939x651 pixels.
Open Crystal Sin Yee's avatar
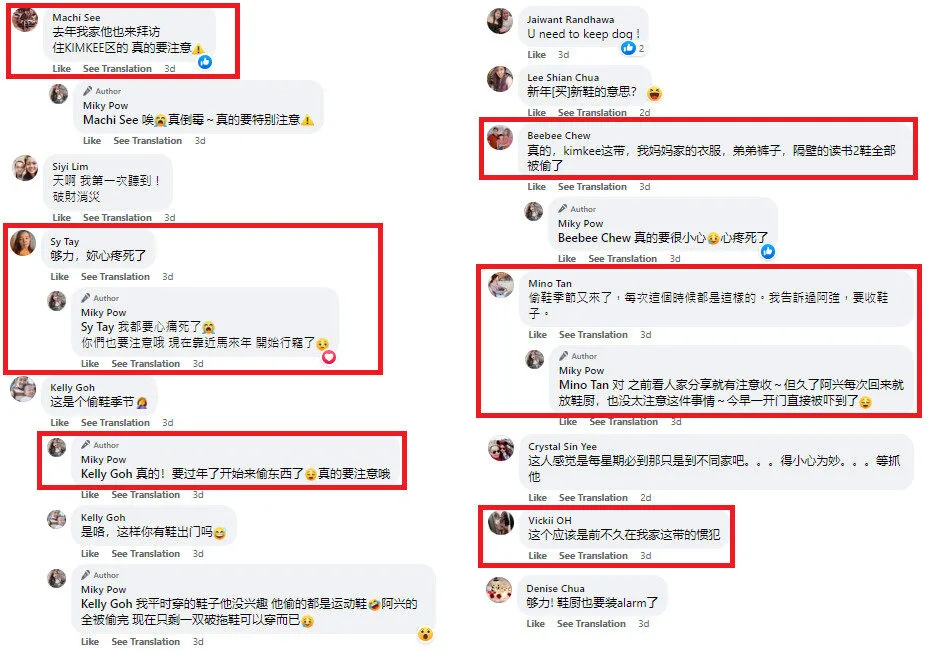(x=501, y=448)
